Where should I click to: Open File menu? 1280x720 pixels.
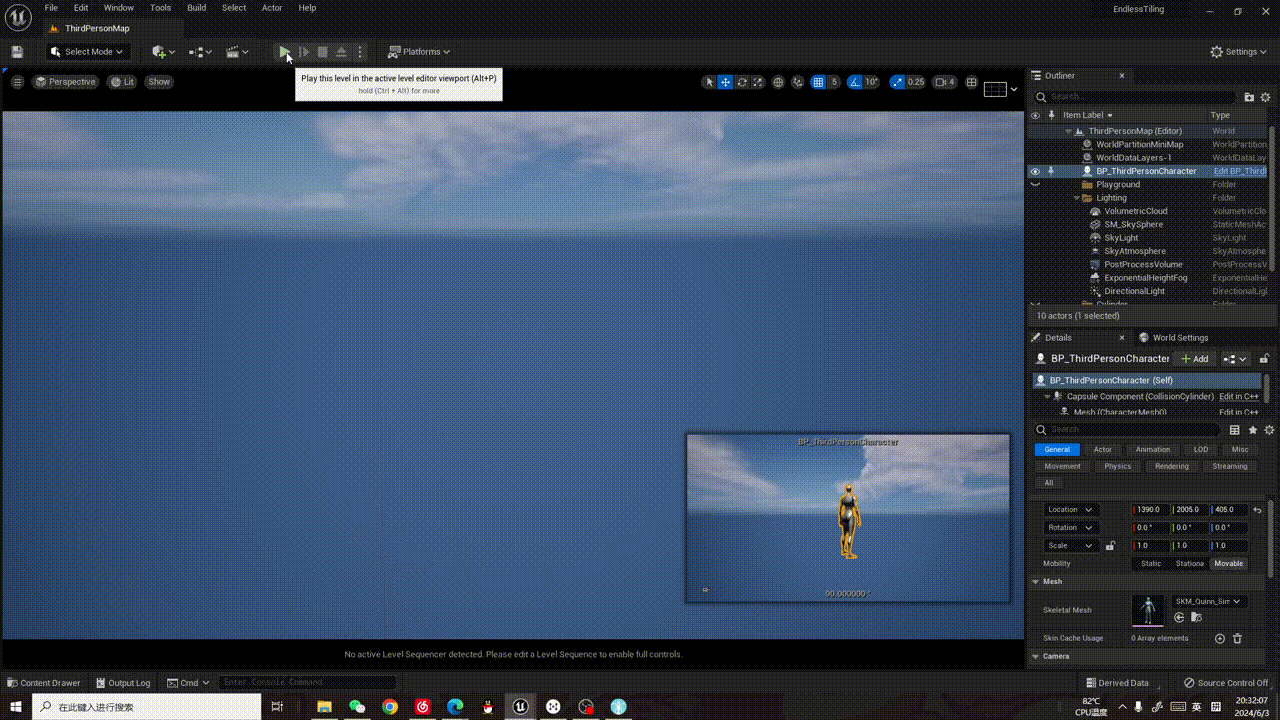[51, 8]
